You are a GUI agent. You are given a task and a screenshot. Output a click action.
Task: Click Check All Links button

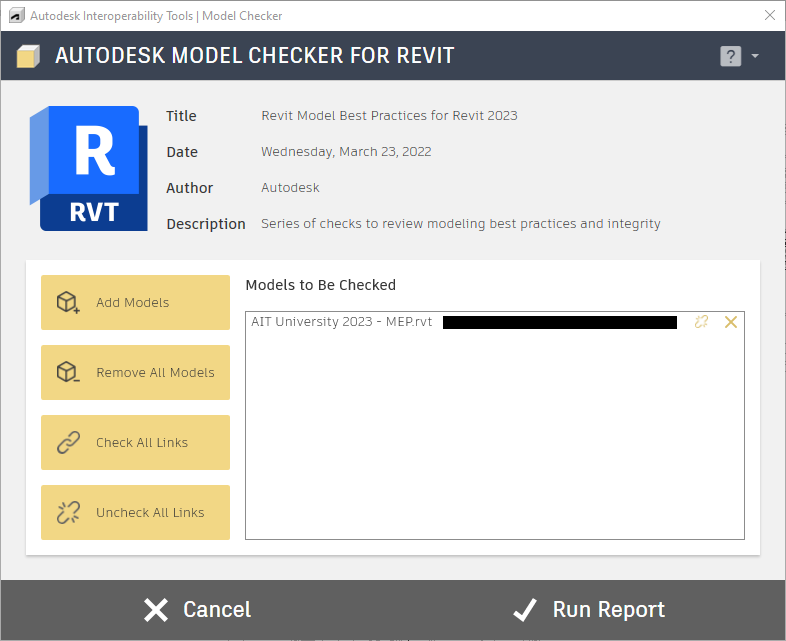click(135, 443)
